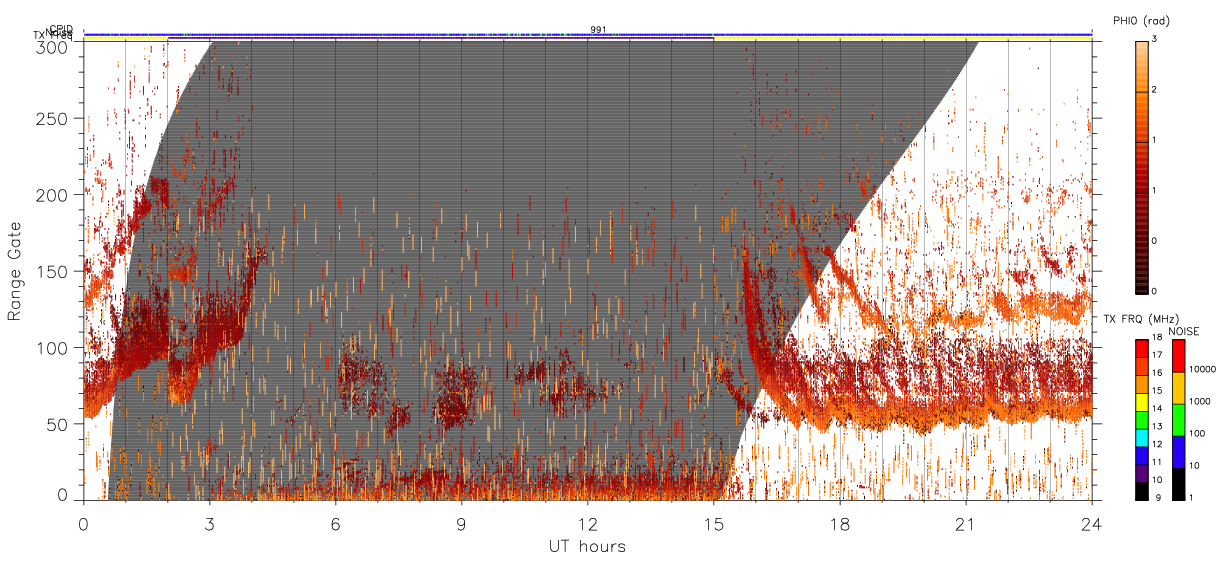Click x-axis tick label "21"
Screen dimensions: 1228x567
pos(965,523)
